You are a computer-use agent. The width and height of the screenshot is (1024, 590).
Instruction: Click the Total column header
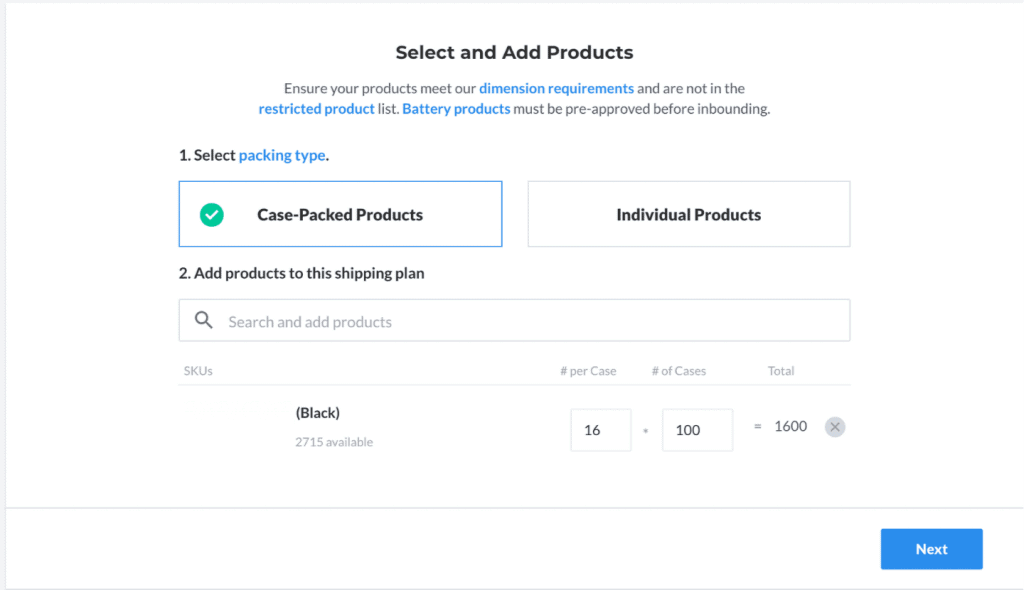780,370
